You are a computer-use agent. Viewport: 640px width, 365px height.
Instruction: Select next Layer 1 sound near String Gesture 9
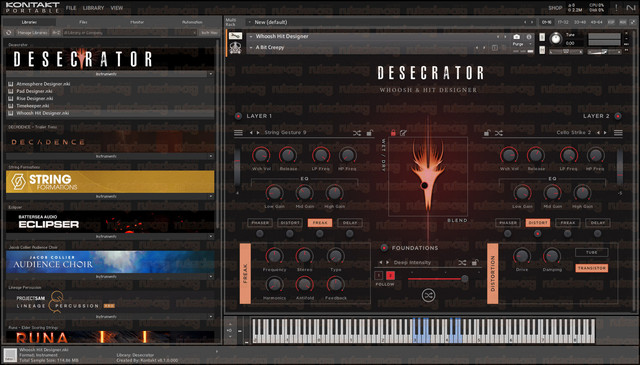coord(258,133)
